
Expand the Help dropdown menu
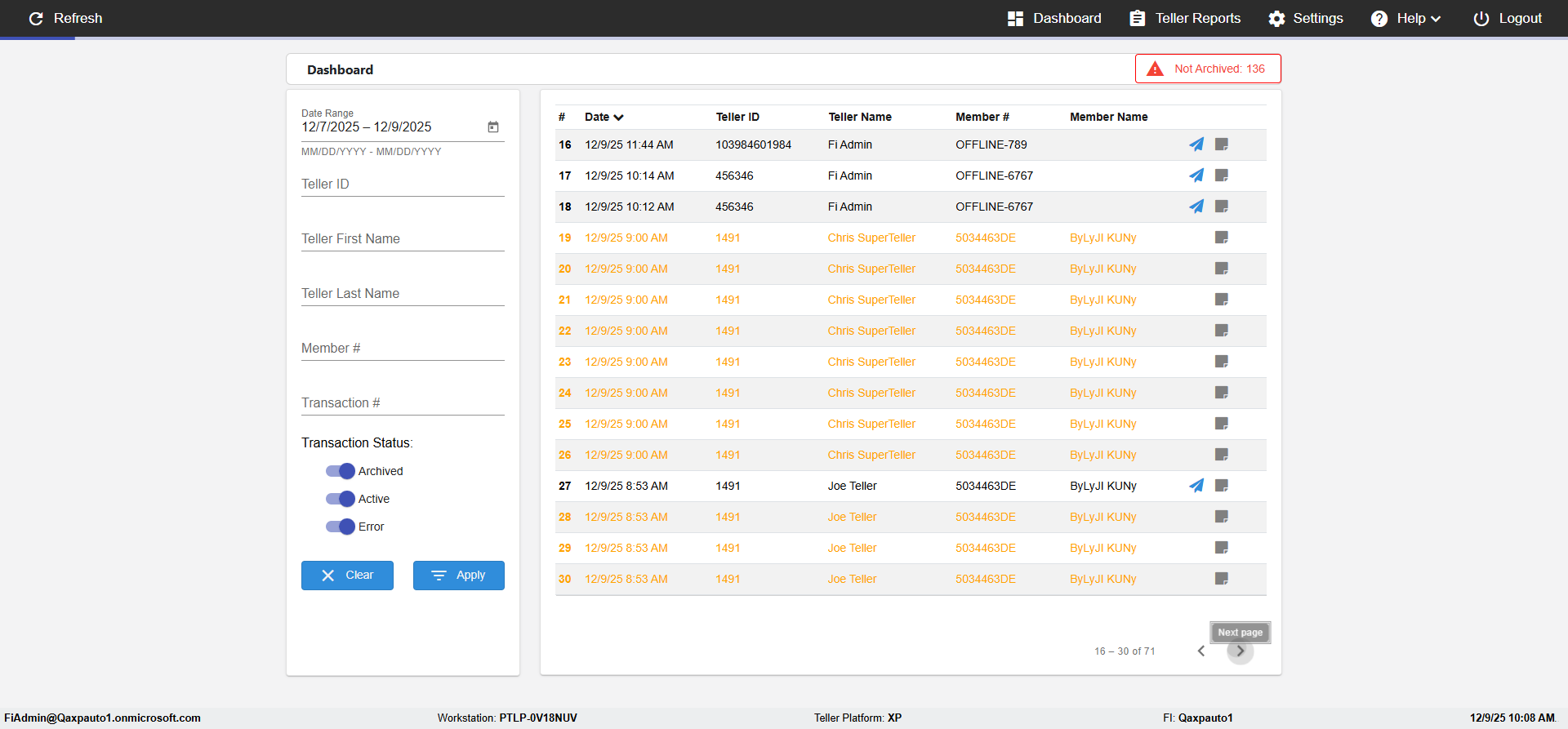pyautogui.click(x=1406, y=18)
